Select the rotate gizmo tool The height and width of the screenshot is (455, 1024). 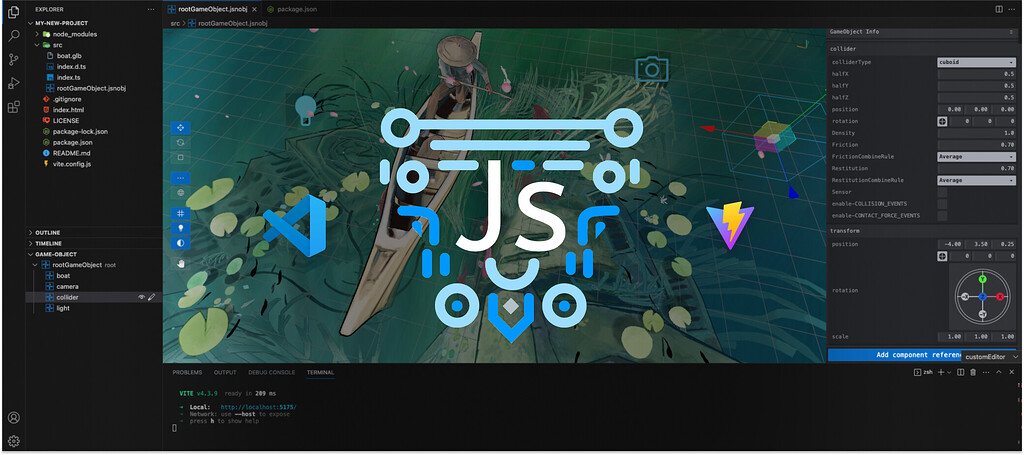(x=180, y=142)
